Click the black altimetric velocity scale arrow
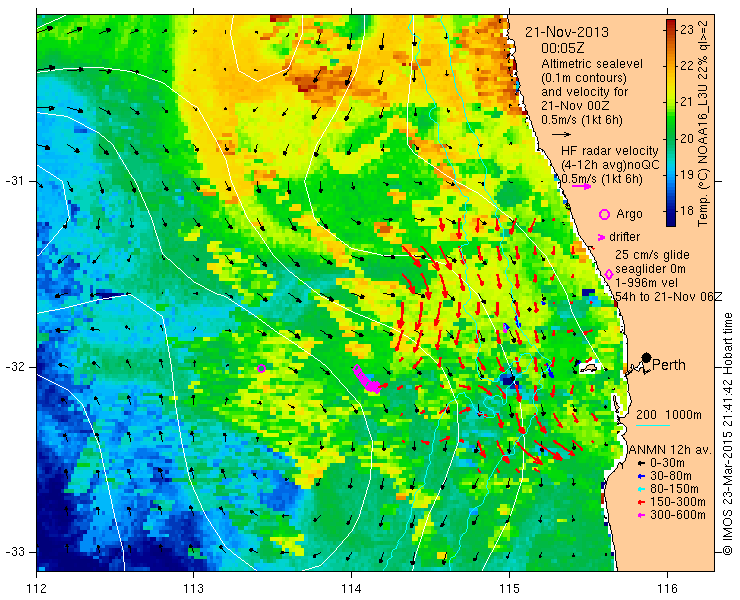This screenshot has height=600, width=740. 561,135
